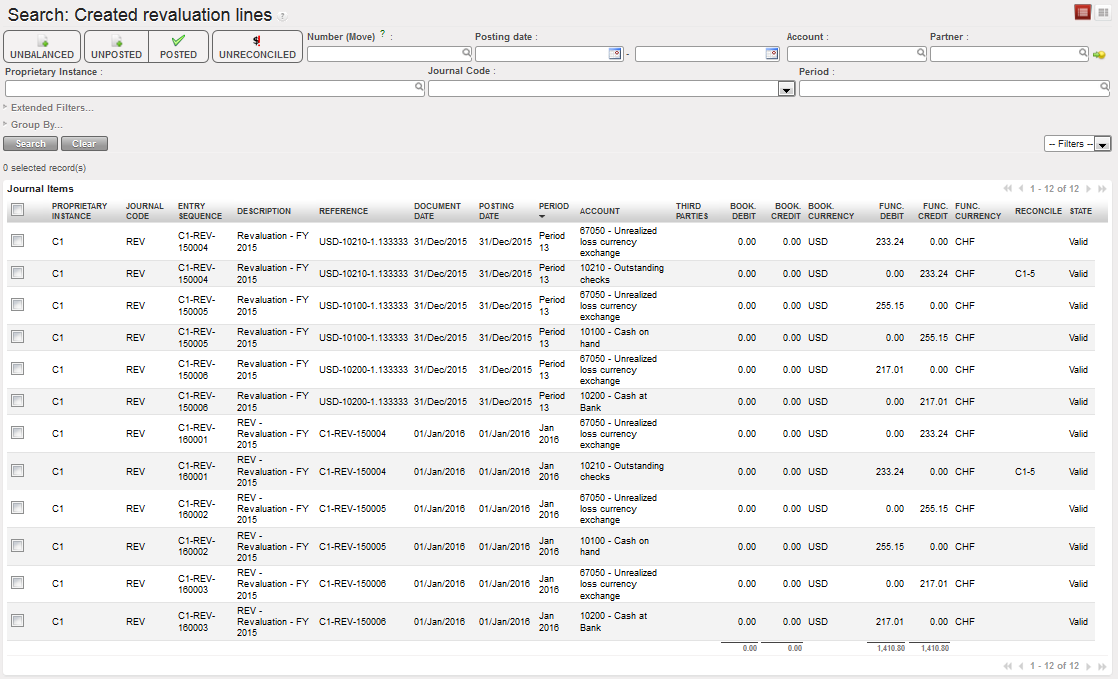Check the select-all checkbox in table header
The image size is (1118, 679).
[x=17, y=210]
